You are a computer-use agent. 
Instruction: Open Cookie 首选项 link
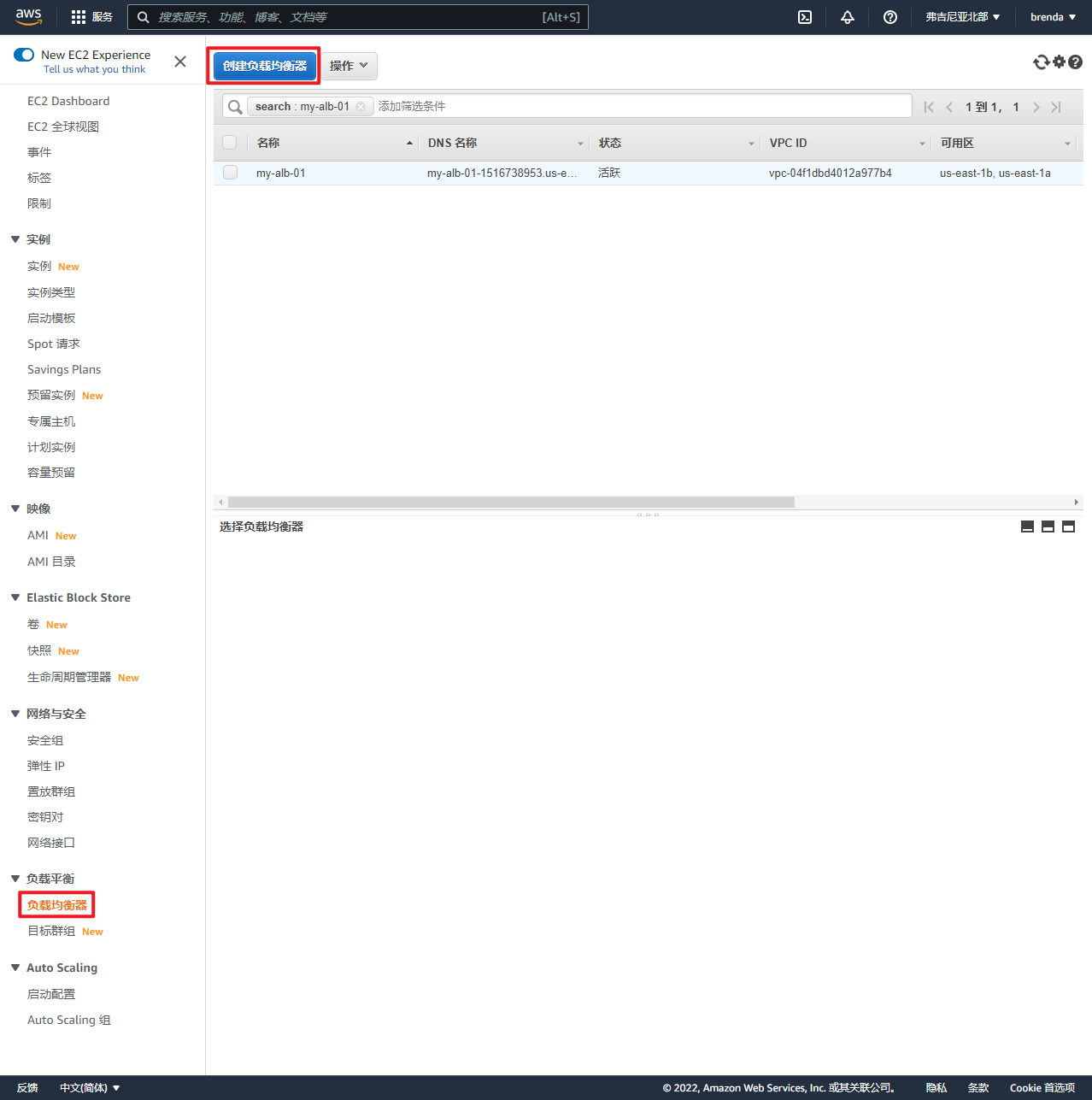coord(1042,1088)
